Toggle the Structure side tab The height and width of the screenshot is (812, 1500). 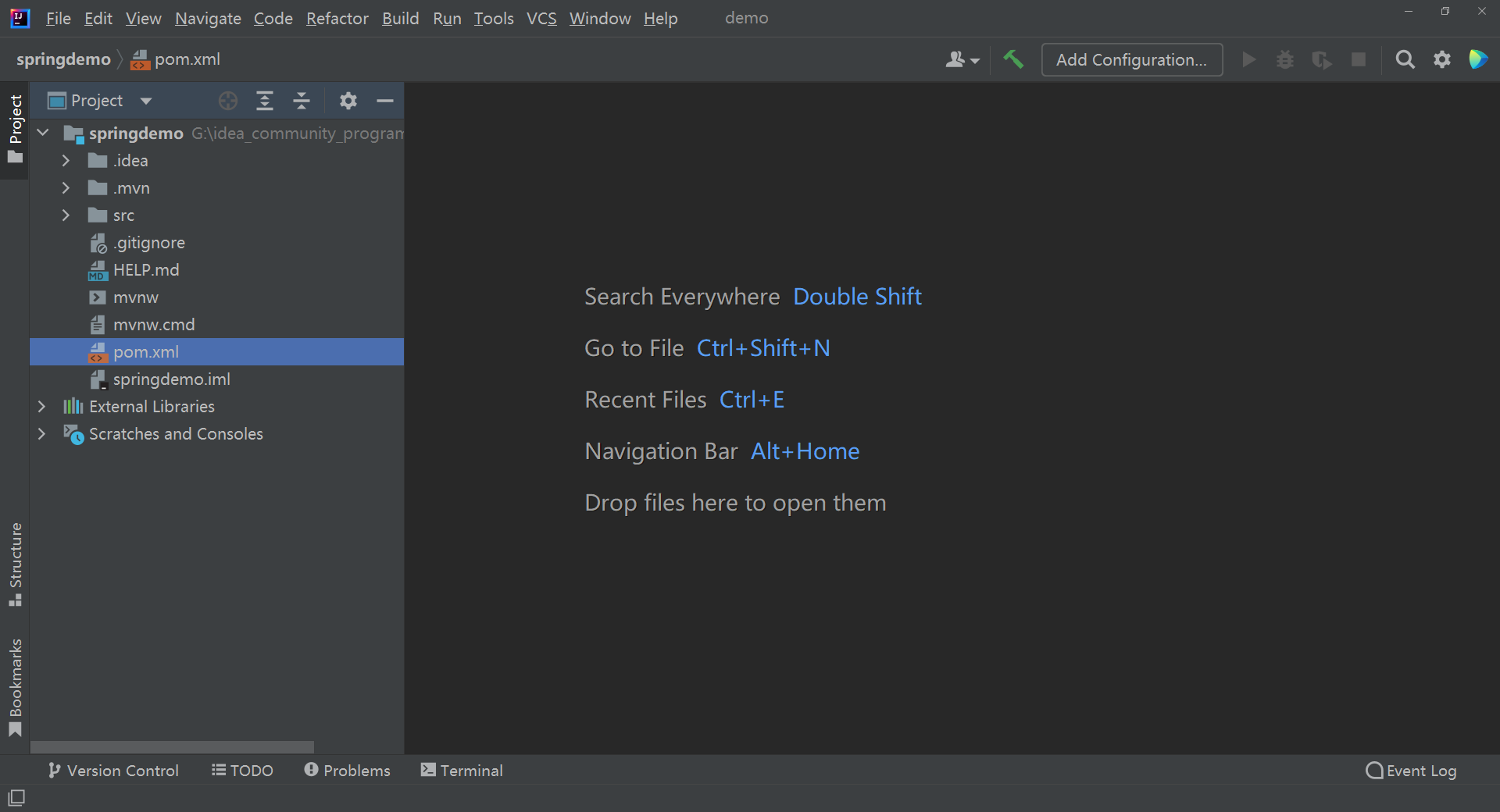tap(15, 564)
